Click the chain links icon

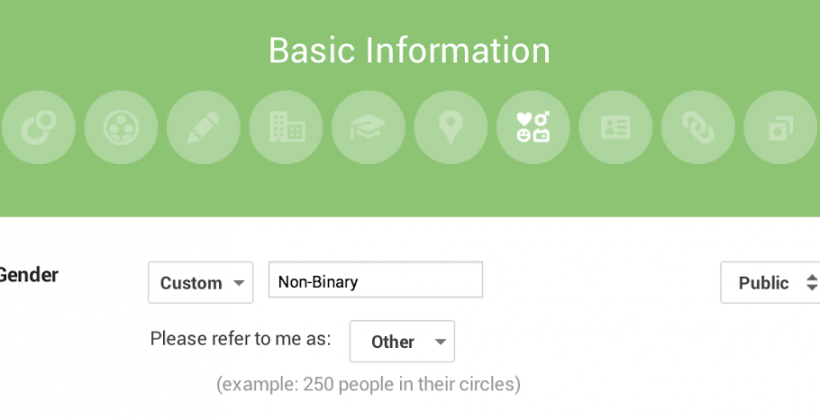pyautogui.click(x=697, y=127)
